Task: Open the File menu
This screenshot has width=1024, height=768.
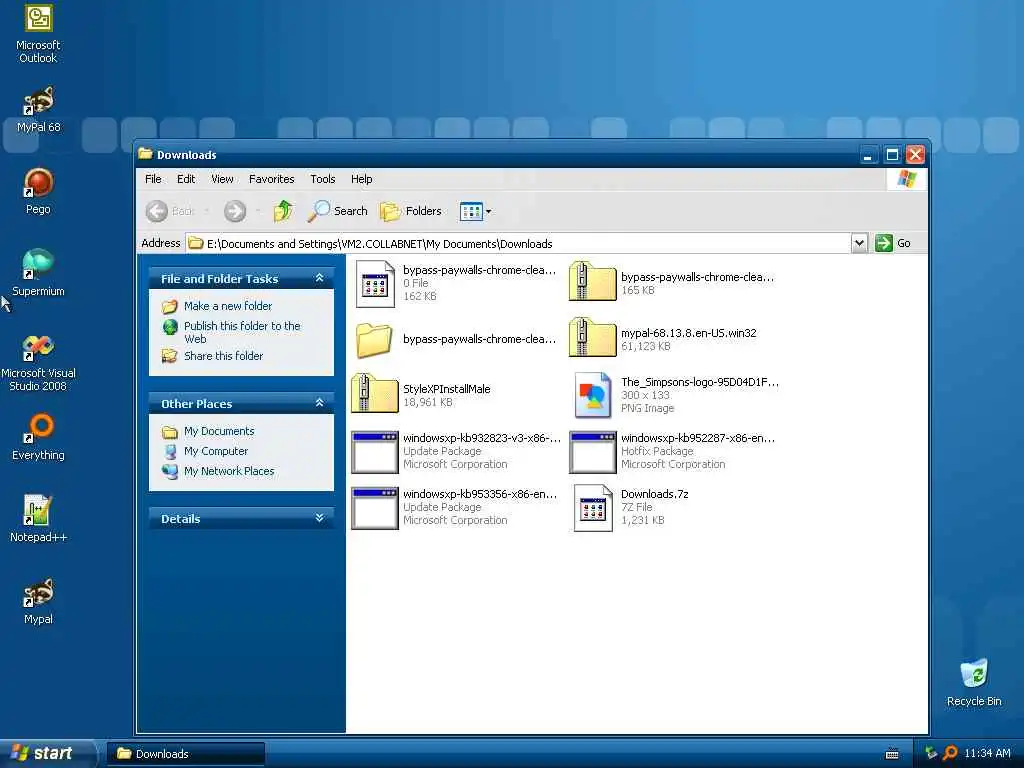Action: (153, 179)
